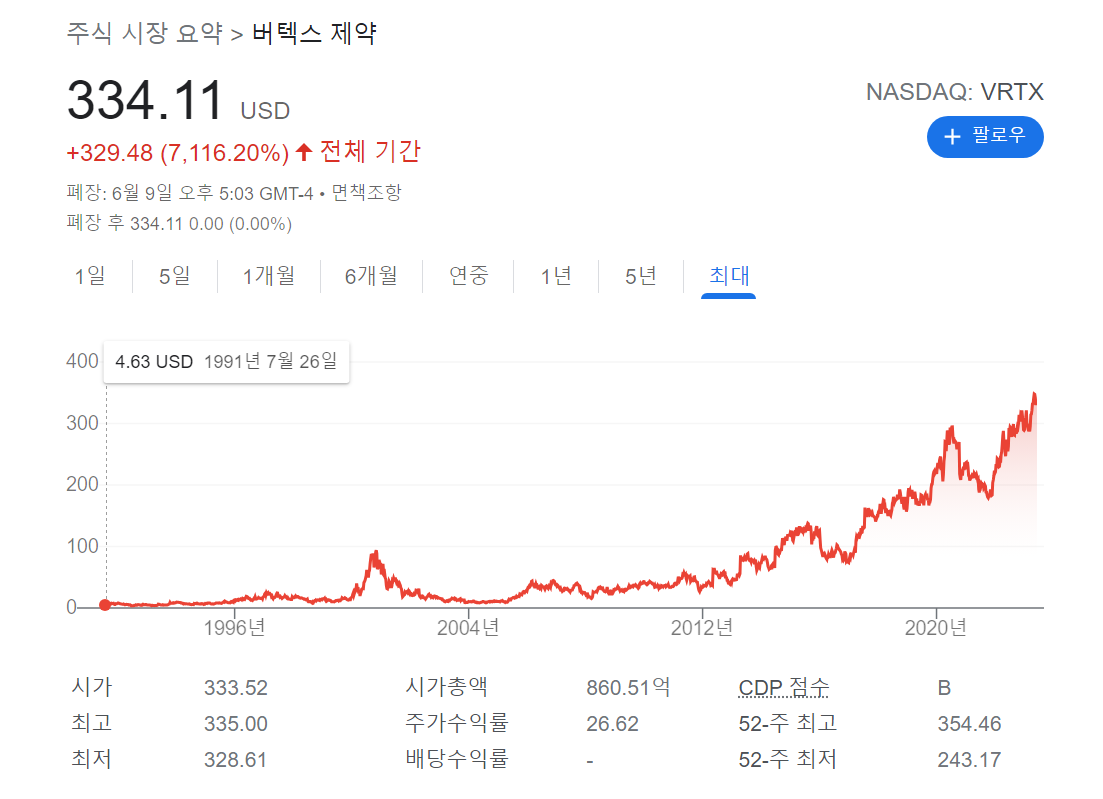Click the 1996년 axis label
The height and width of the screenshot is (799, 1103).
coord(234,627)
